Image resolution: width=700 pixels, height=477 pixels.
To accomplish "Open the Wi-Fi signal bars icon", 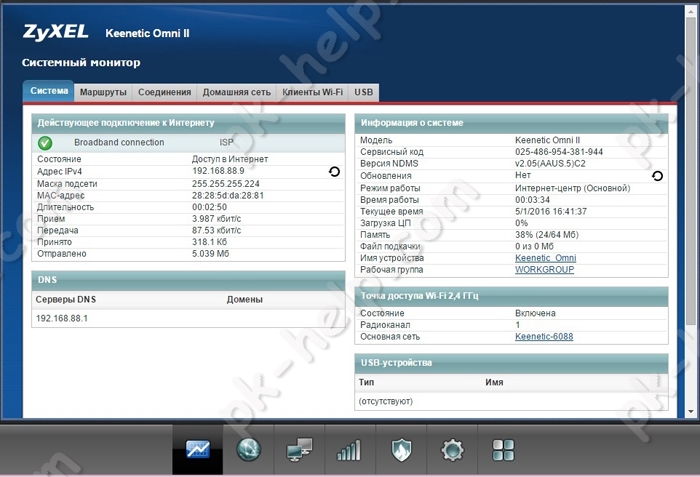I will [x=350, y=449].
